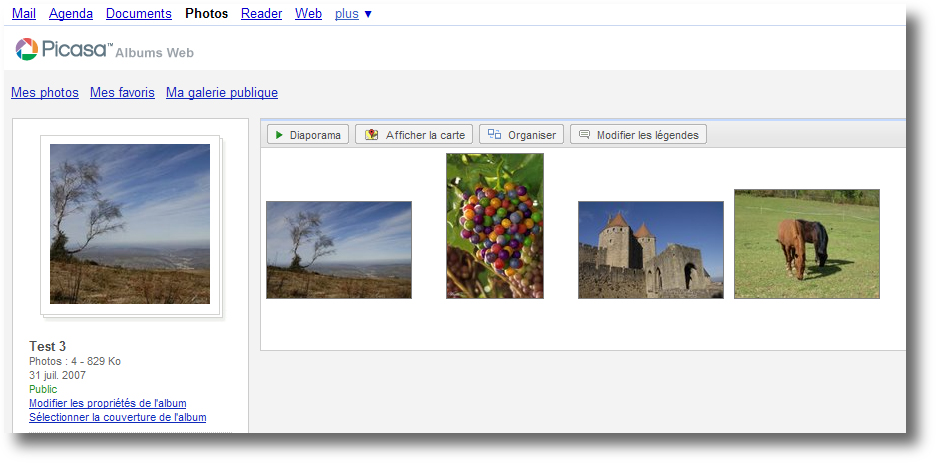Screen dimensions: 940x469
Task: Click the green Public status text
Action: [x=43, y=390]
